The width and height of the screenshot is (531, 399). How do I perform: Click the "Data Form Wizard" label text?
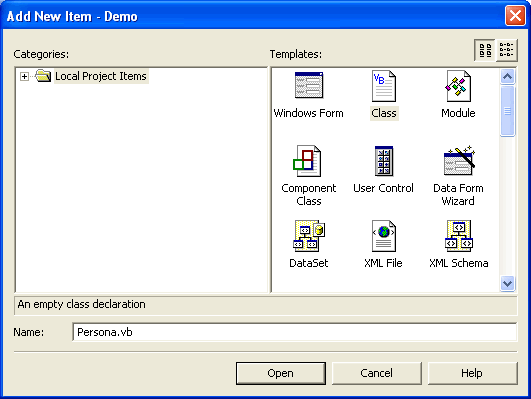(x=458, y=194)
